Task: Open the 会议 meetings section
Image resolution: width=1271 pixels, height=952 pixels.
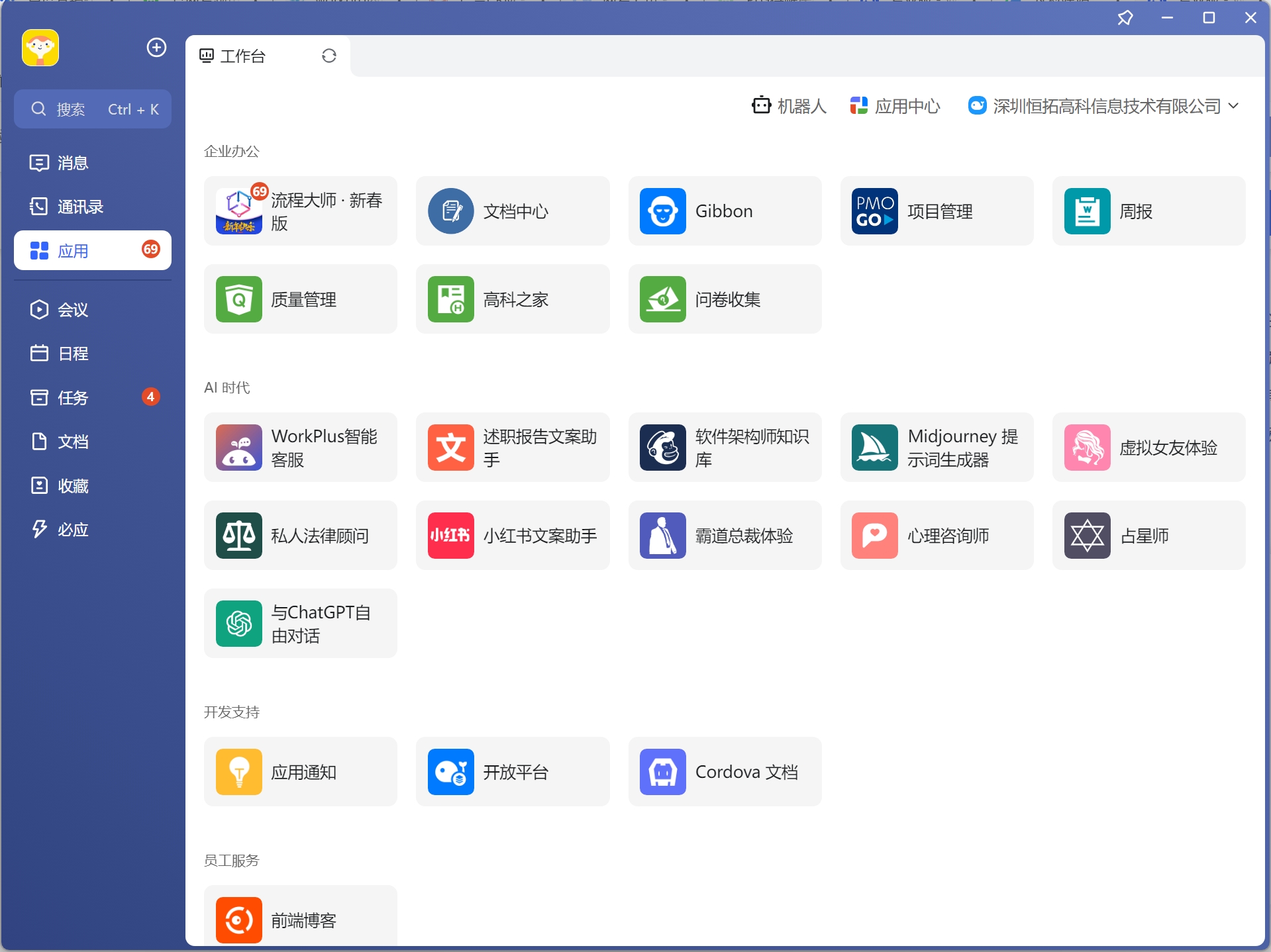Action: [72, 309]
